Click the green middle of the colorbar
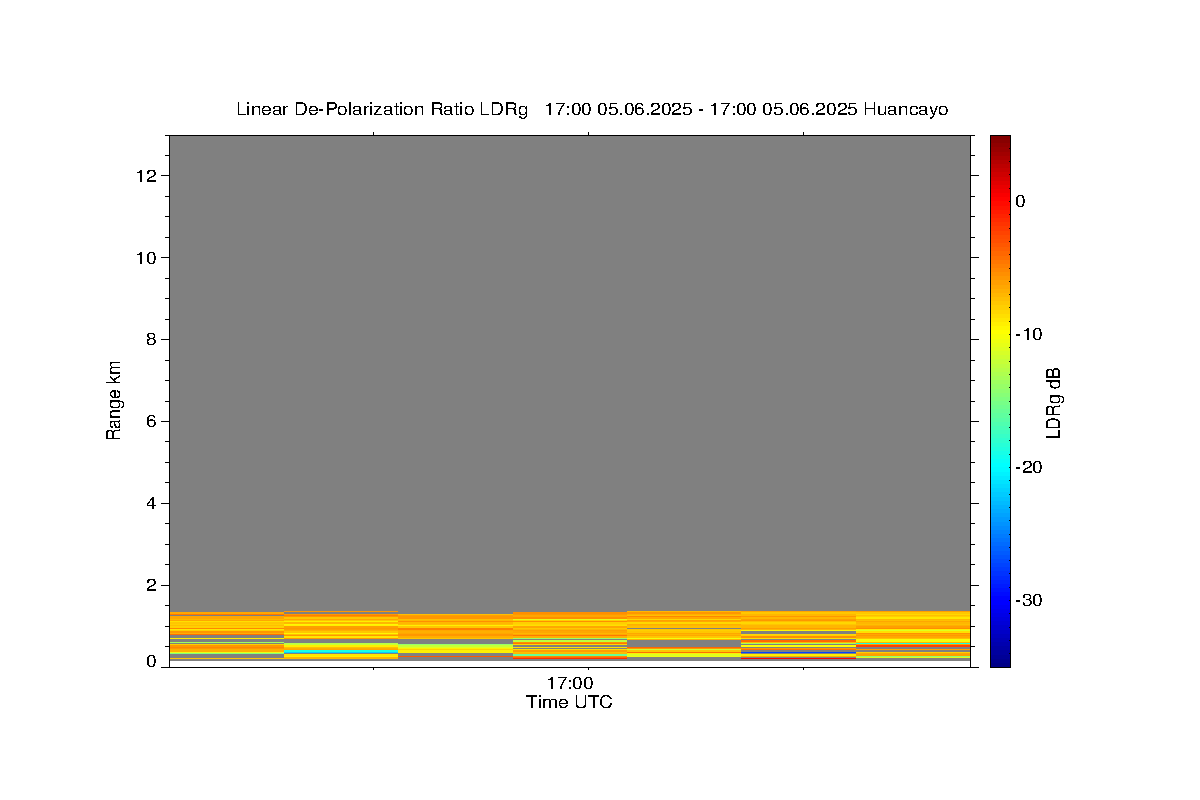 pos(1000,400)
